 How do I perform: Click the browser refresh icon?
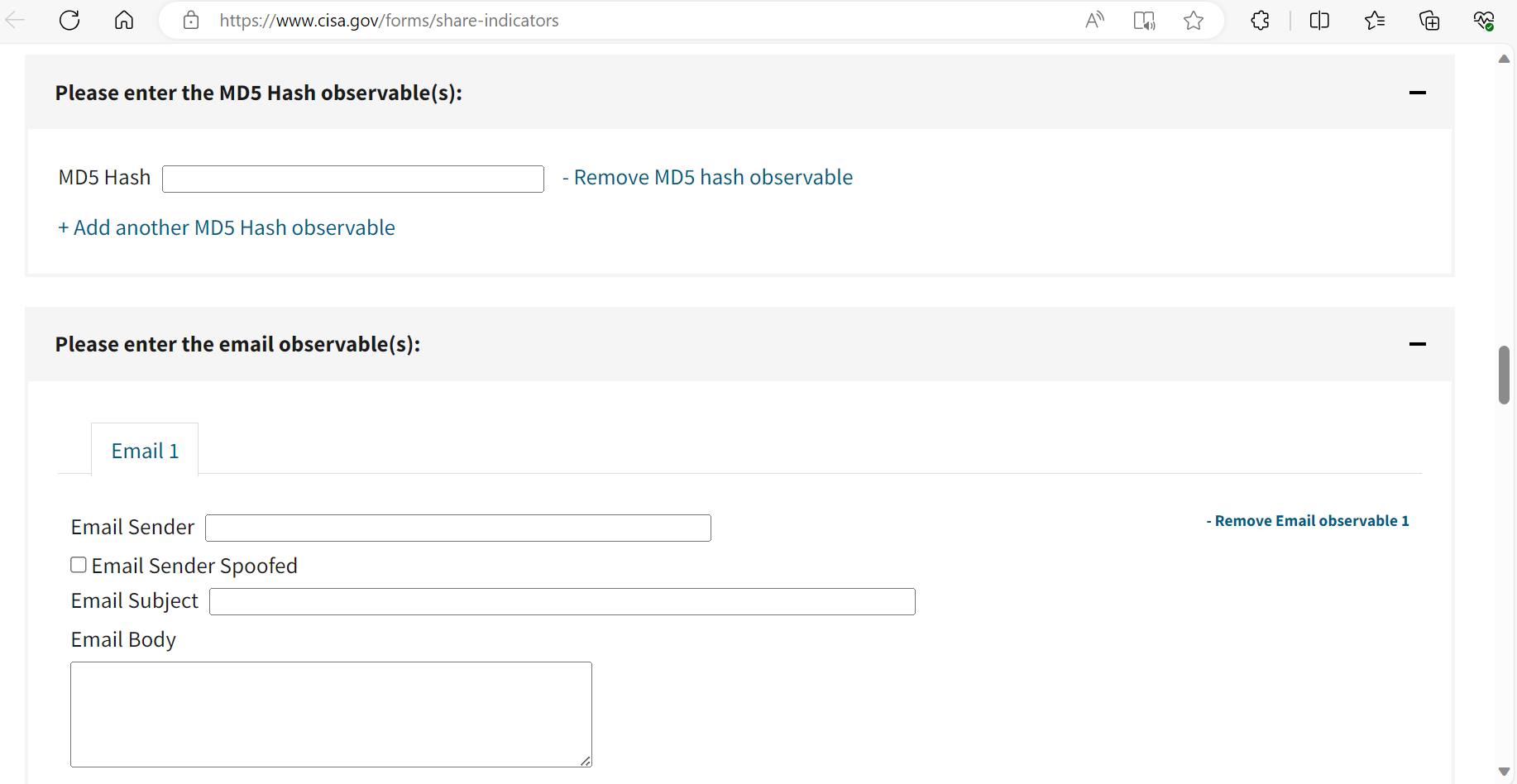[69, 21]
